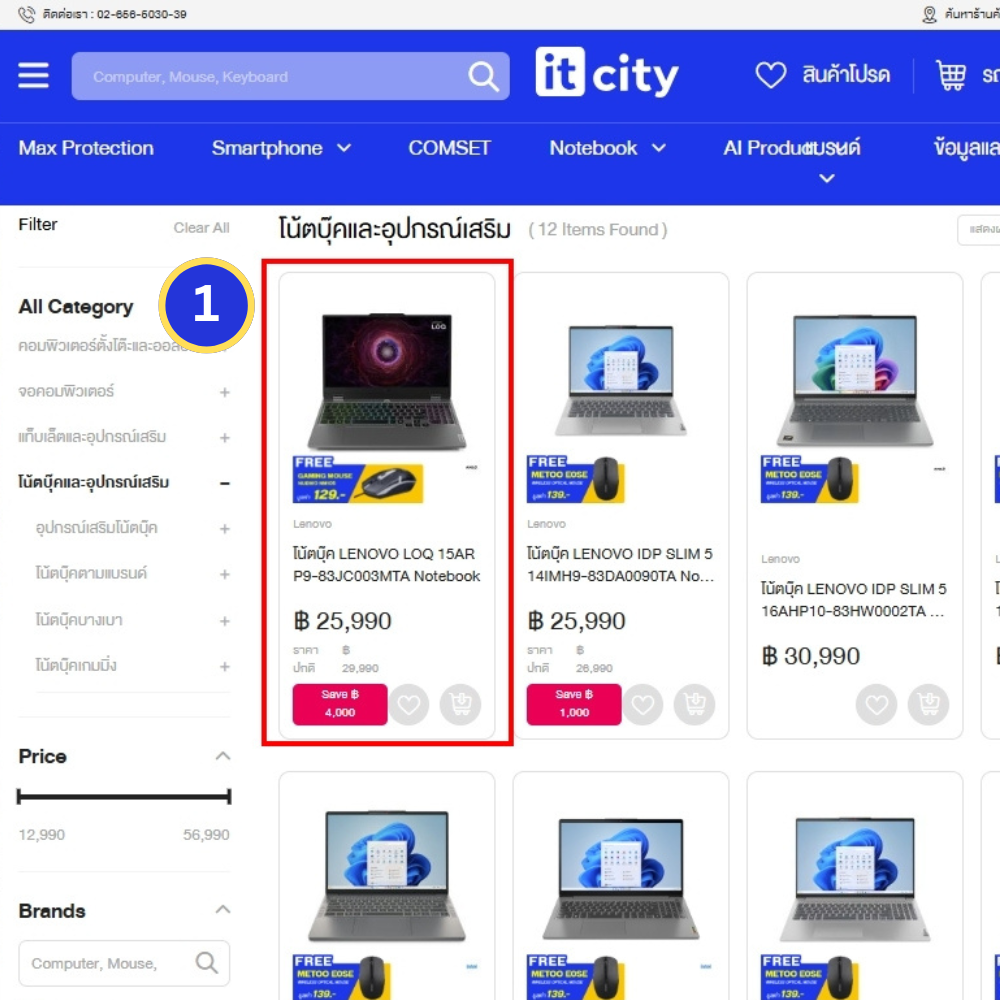Click the LENOVO LOQ 15AR laptop image

click(x=386, y=381)
